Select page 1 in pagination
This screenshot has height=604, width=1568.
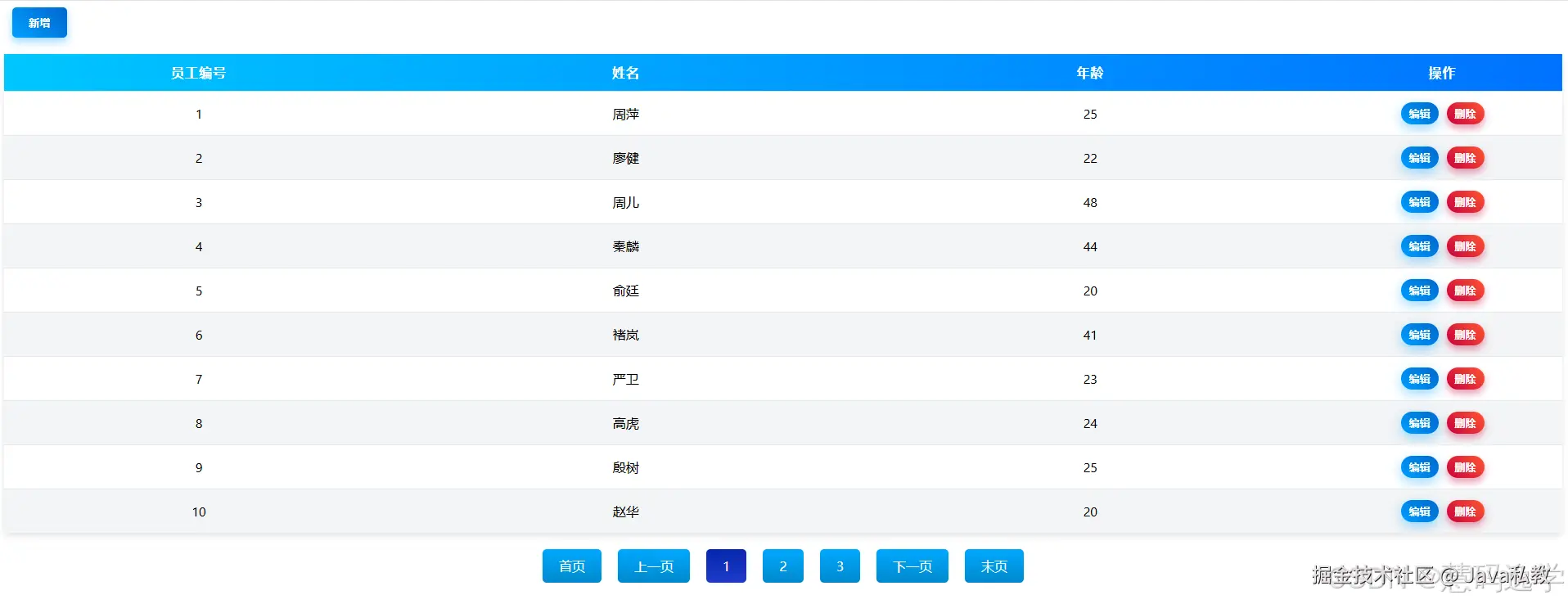(x=726, y=566)
